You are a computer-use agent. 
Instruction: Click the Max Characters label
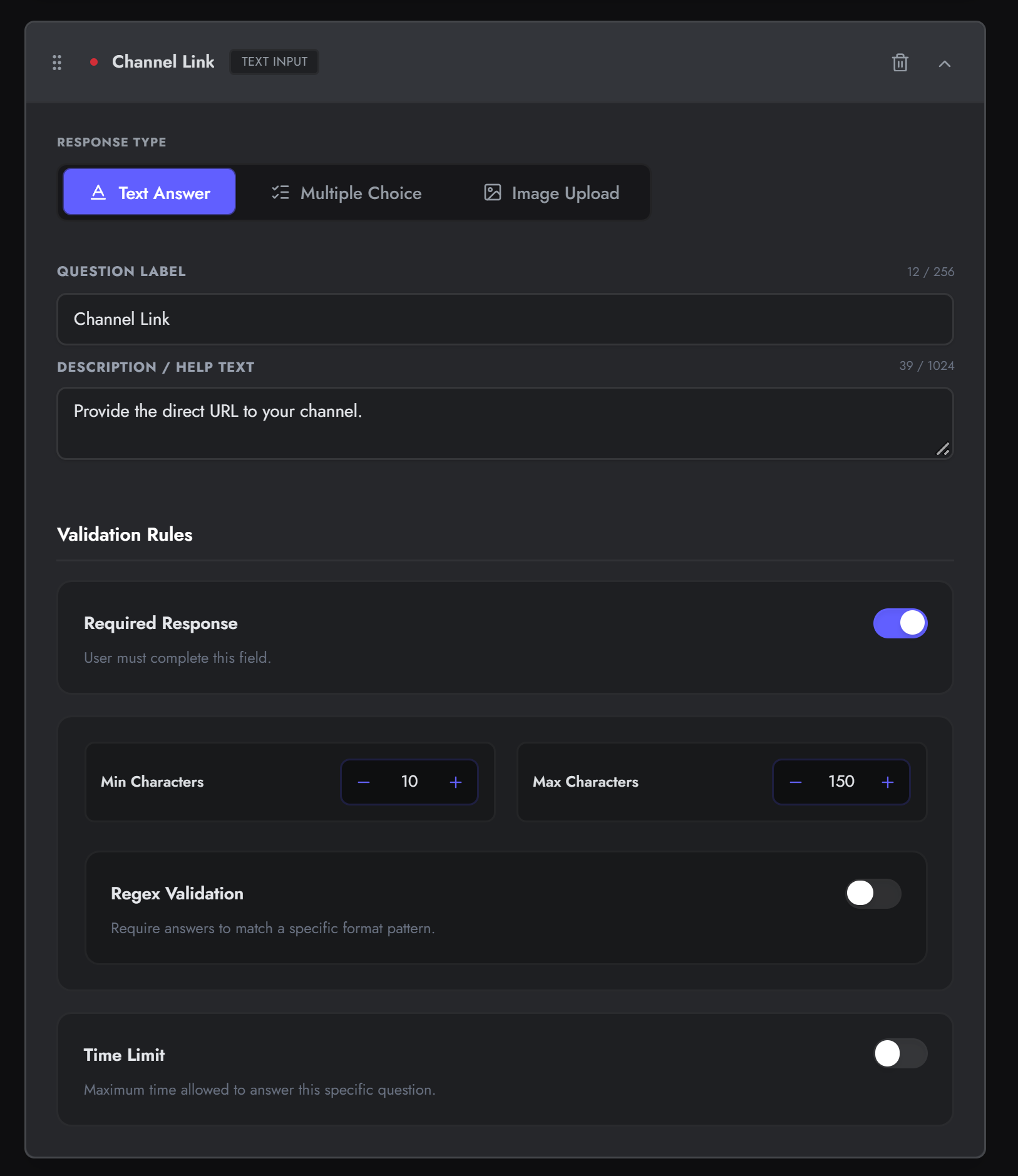[x=585, y=782]
